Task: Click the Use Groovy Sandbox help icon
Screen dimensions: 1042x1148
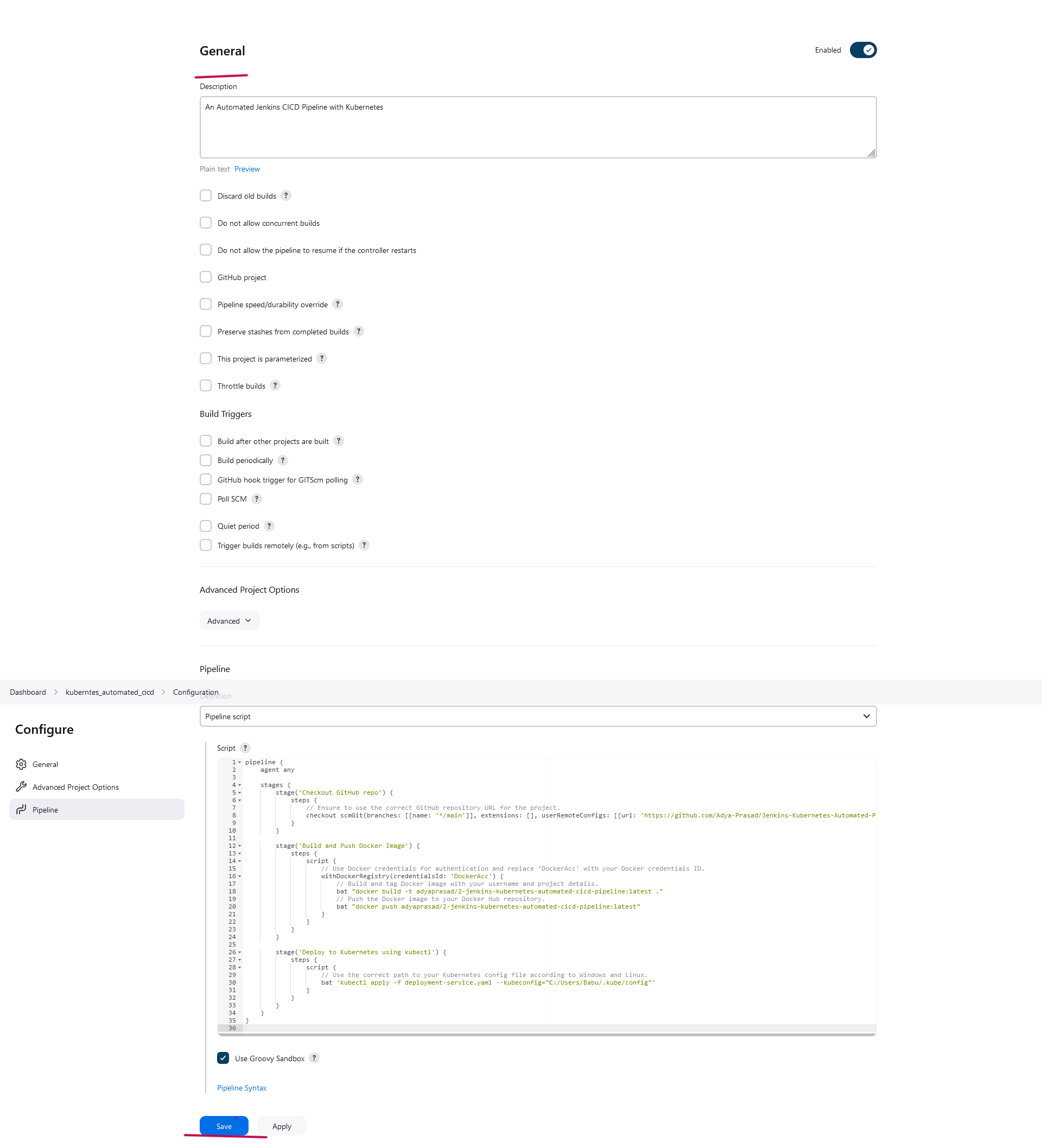Action: tap(316, 1058)
